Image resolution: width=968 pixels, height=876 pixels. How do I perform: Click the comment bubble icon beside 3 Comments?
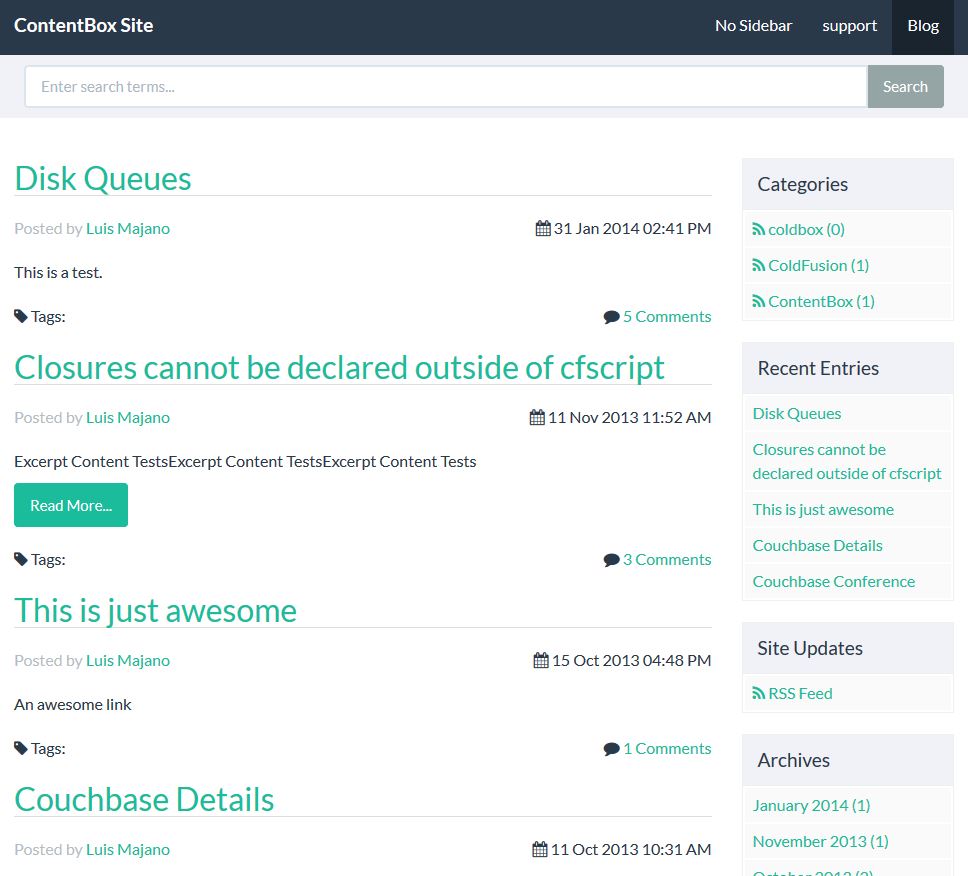(611, 560)
